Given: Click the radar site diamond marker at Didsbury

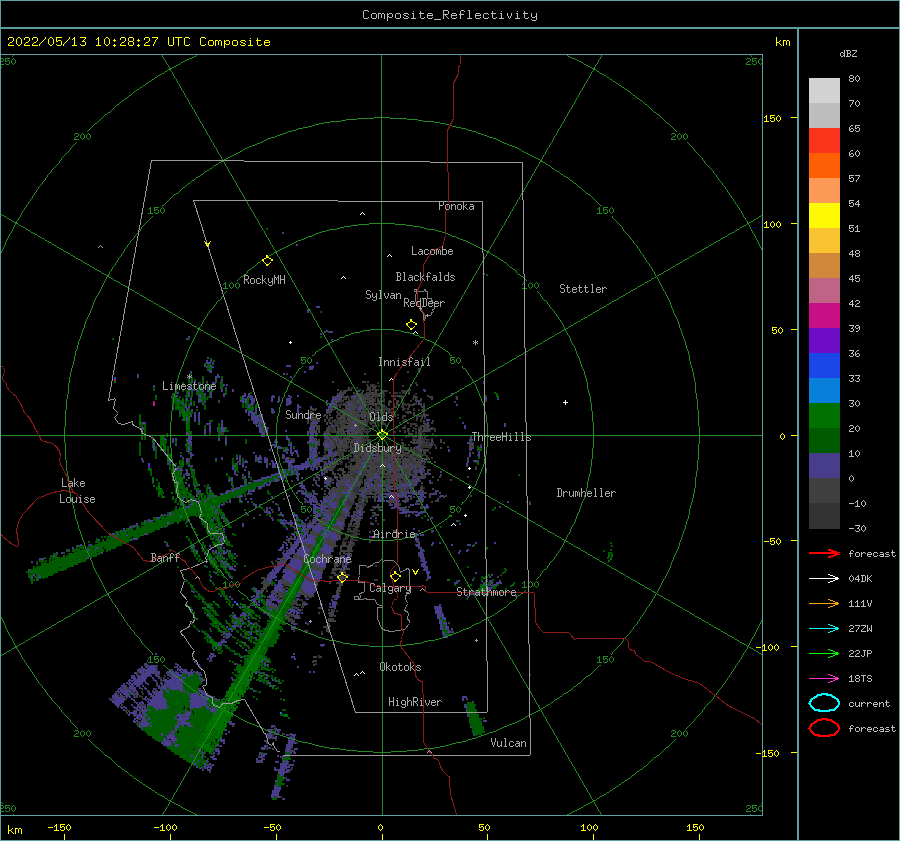Looking at the screenshot, I should [382, 435].
